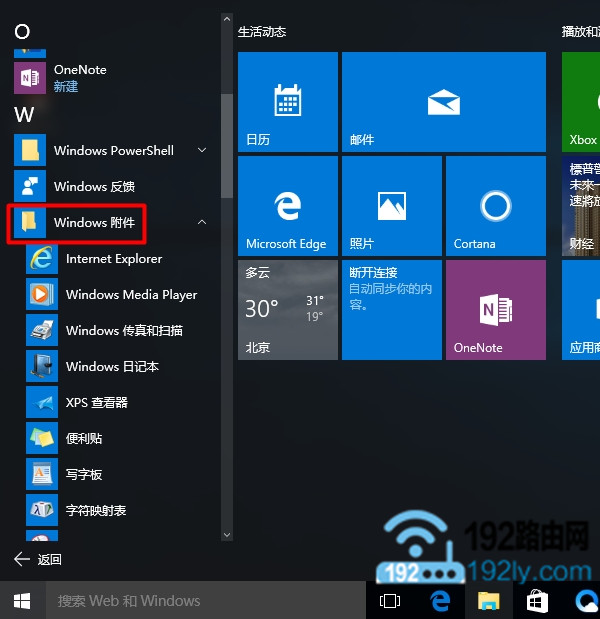Click the 生活动态 group heading

pyautogui.click(x=262, y=32)
